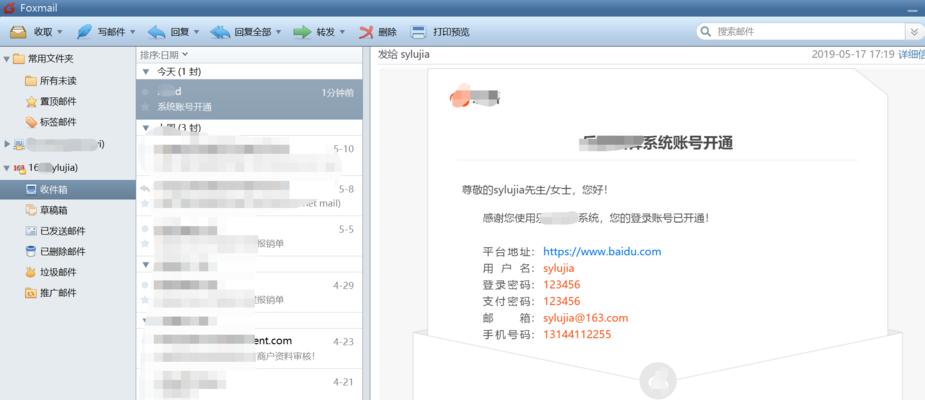
Task: Open the email dated 4-23
Action: tap(249, 348)
